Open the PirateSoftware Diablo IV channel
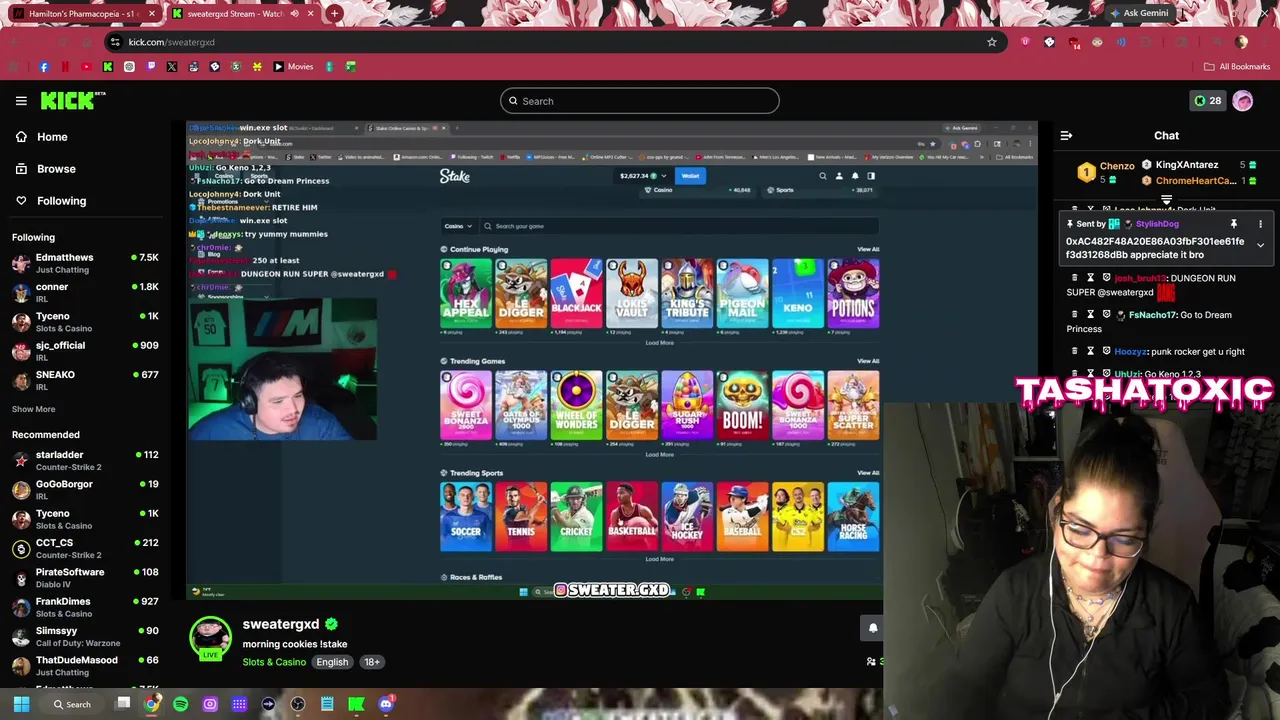Viewport: 1280px width, 720px height. 85,577
